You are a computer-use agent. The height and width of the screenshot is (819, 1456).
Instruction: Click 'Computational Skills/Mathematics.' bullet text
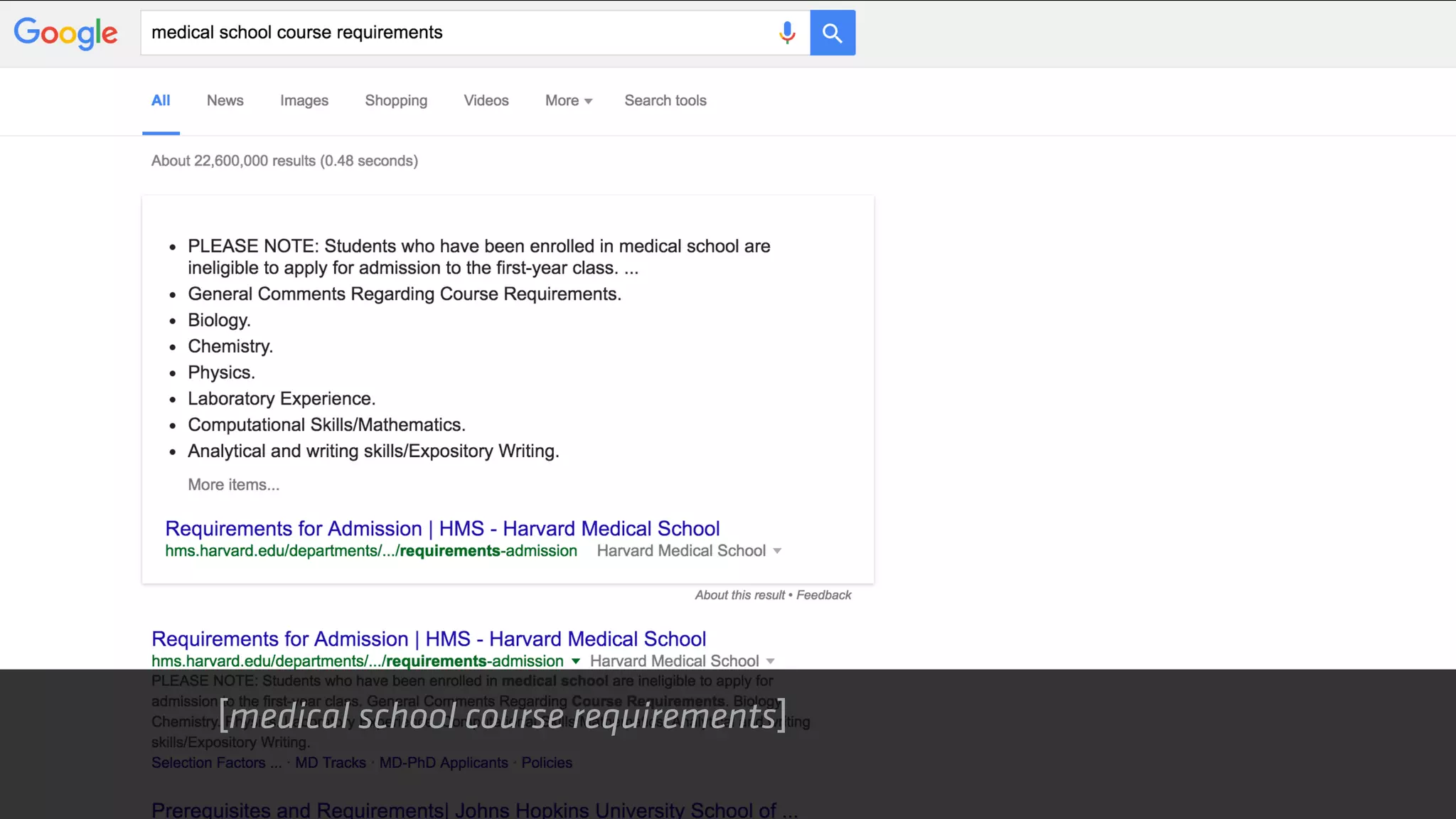(326, 425)
